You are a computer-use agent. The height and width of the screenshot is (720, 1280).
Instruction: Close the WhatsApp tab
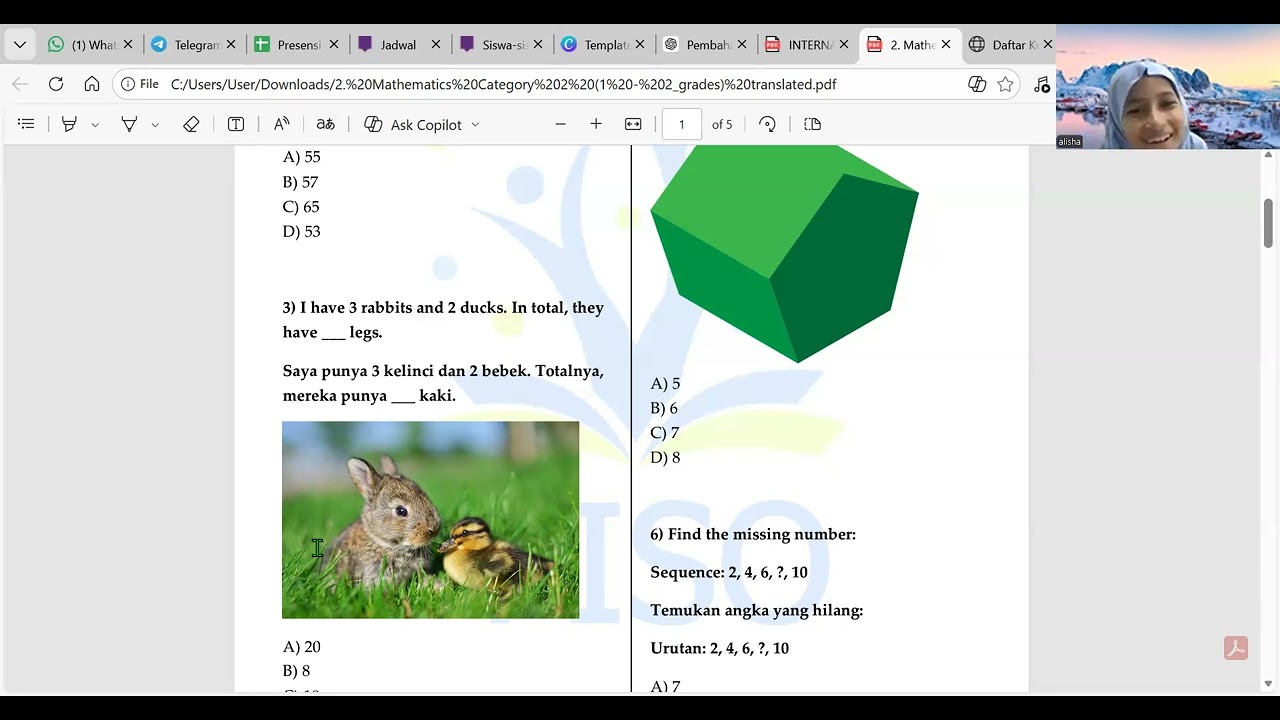[128, 45]
